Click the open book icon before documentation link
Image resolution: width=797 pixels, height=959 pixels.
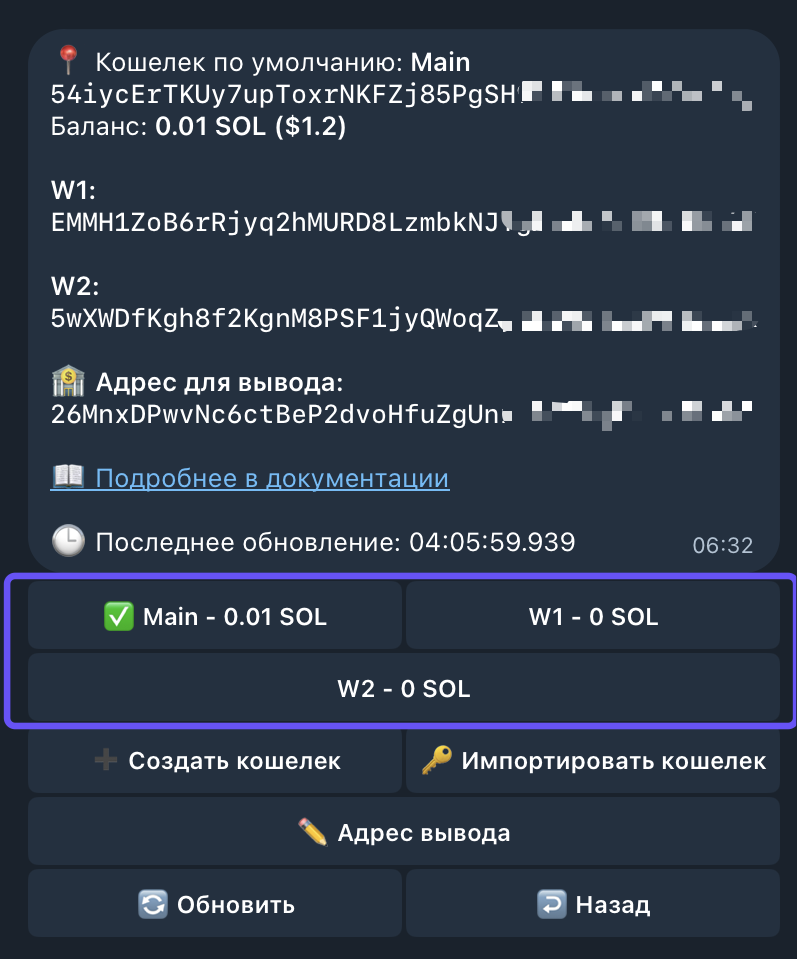point(68,478)
